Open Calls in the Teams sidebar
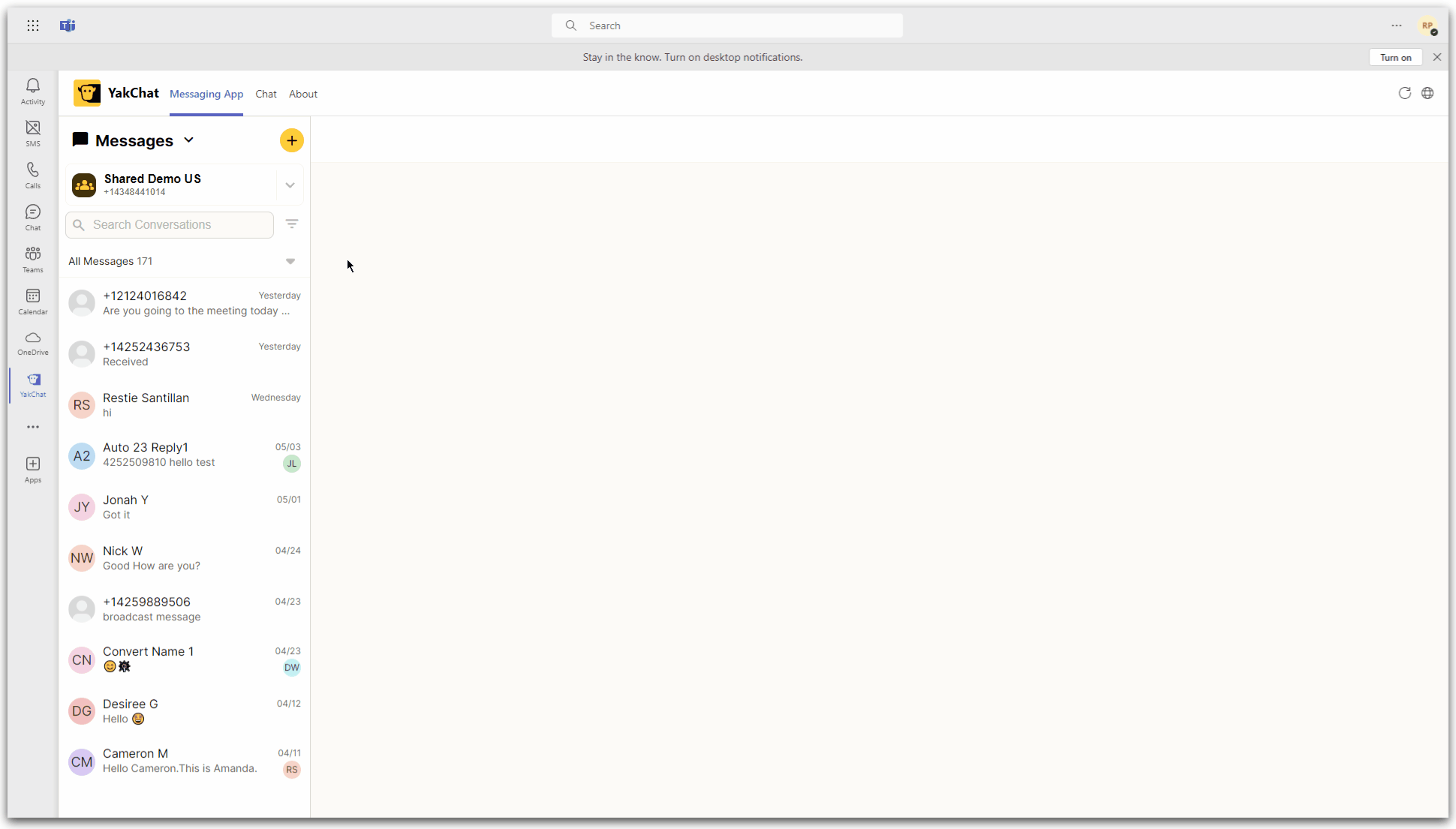 coord(33,176)
